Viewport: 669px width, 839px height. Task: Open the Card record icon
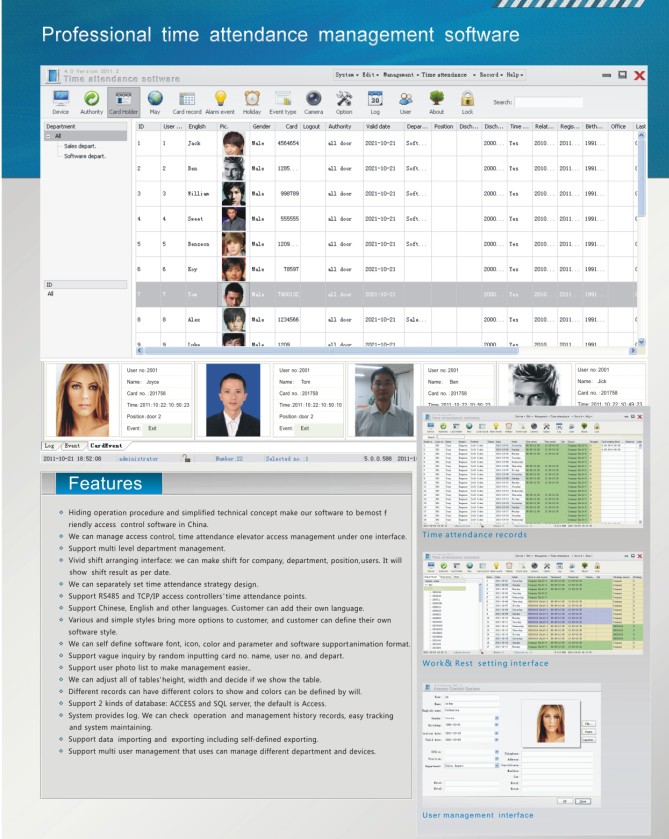point(187,102)
